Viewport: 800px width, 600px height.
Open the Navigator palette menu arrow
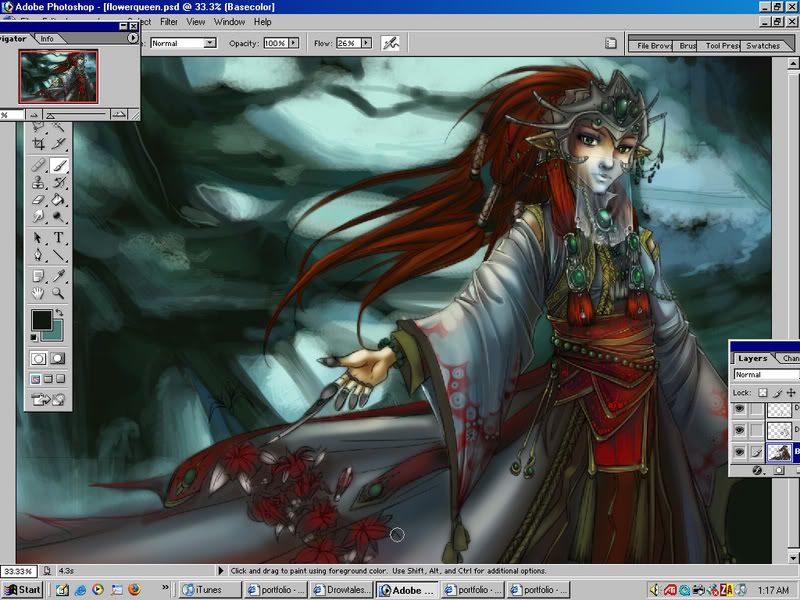[133, 38]
